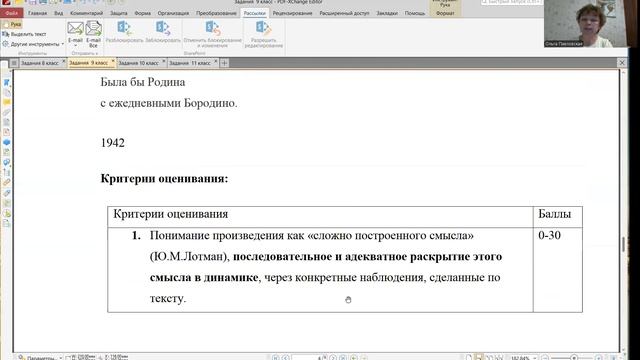This screenshot has width=640, height=360.
Task: Click the line "с ежедневными Бородино."
Action: 169,103
